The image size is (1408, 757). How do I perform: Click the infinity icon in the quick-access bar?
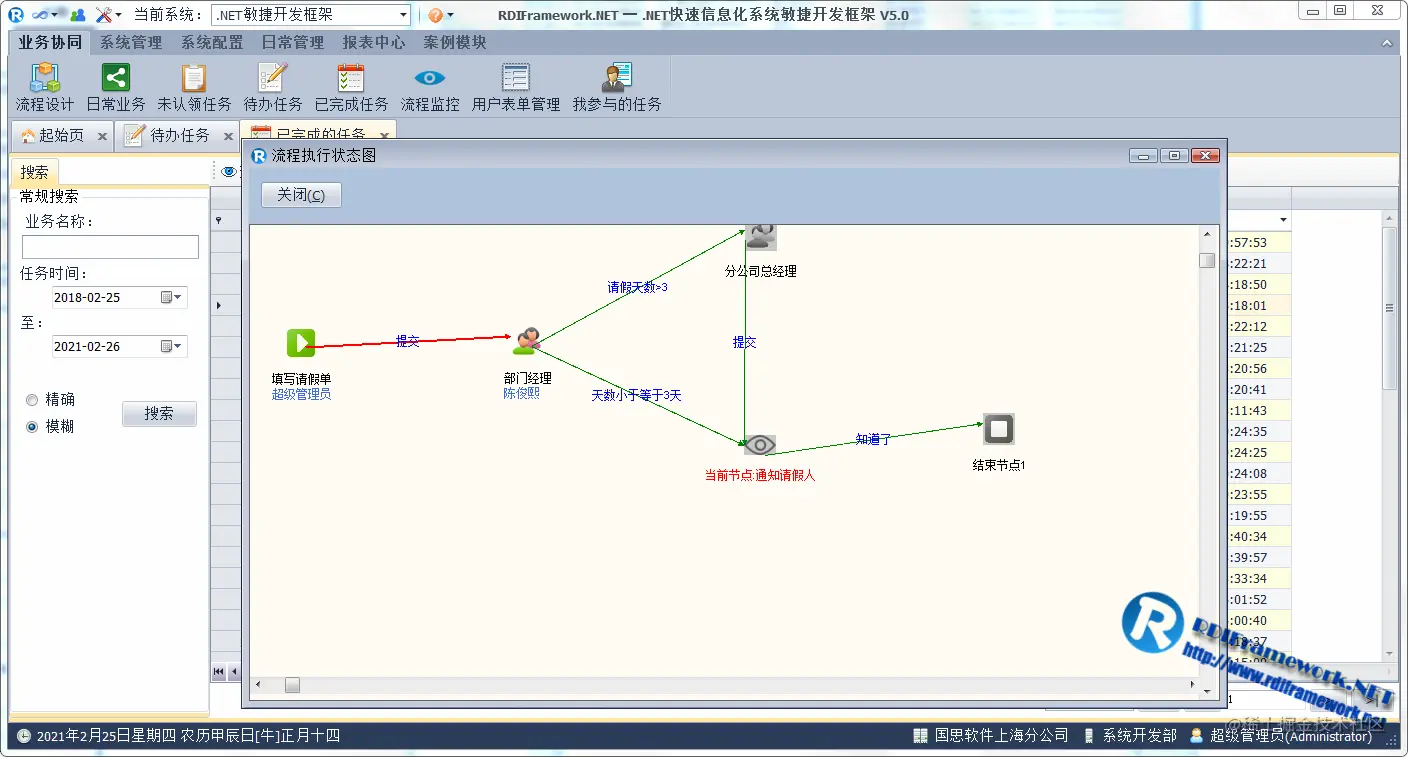(40, 15)
